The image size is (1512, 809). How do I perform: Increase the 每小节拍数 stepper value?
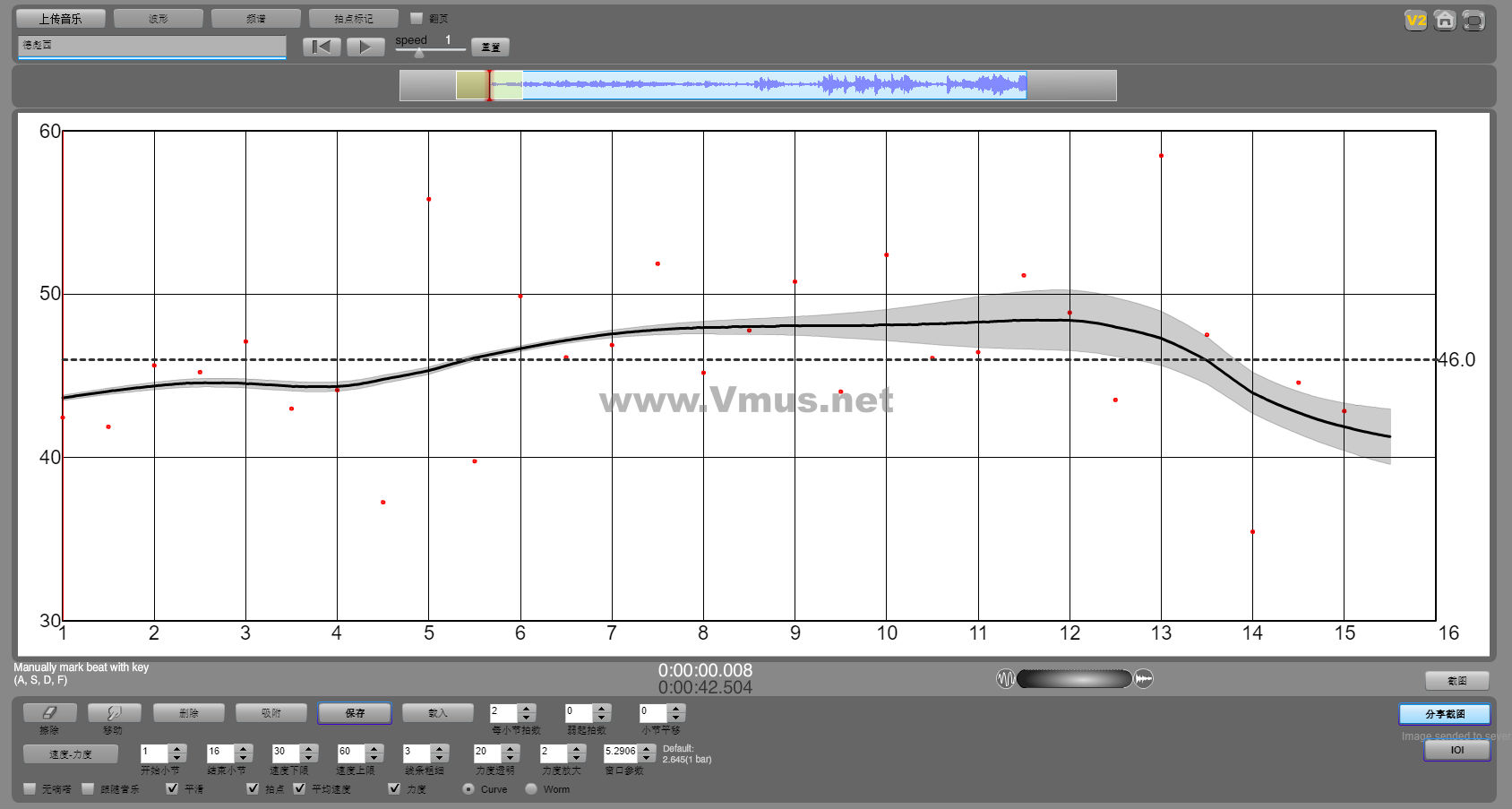click(527, 708)
